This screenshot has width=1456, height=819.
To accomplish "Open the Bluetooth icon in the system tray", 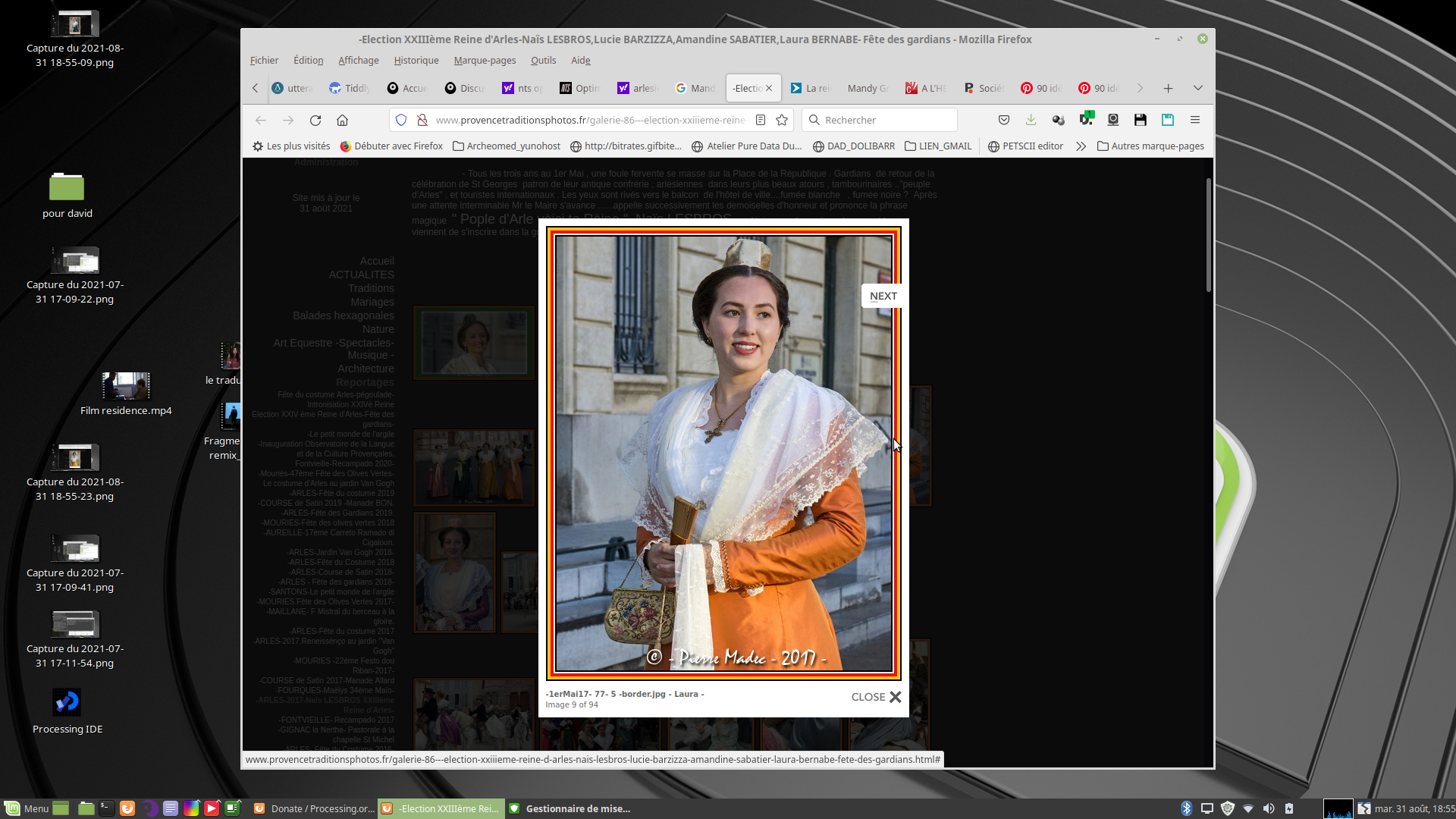I will click(x=1187, y=808).
